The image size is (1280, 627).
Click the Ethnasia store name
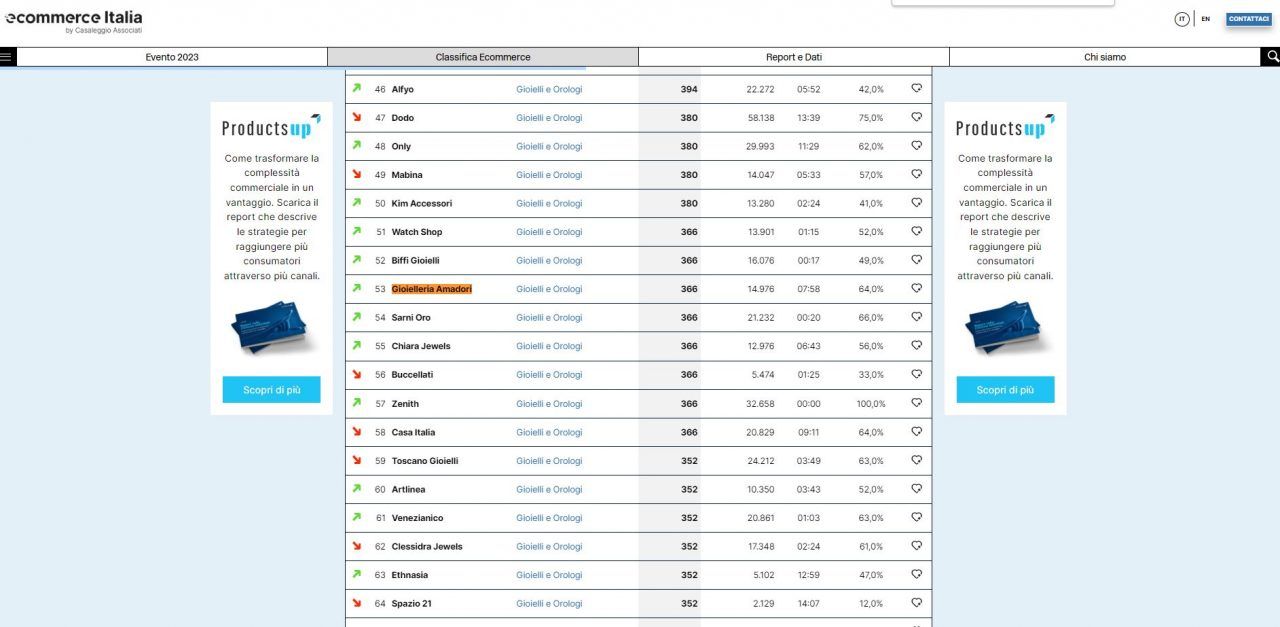pos(409,575)
